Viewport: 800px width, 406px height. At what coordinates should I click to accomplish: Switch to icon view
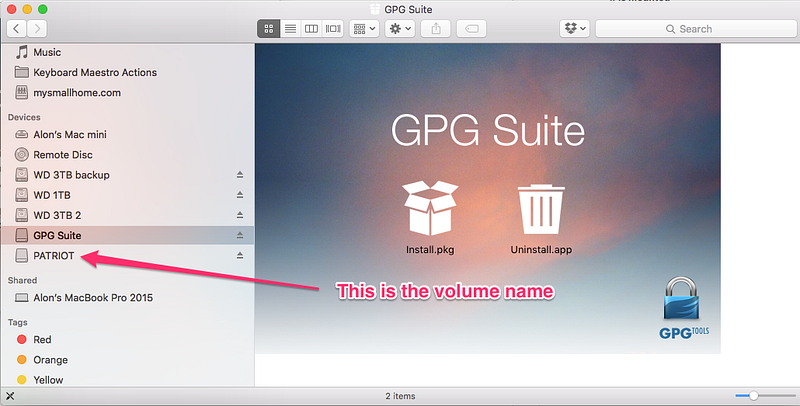pos(268,29)
